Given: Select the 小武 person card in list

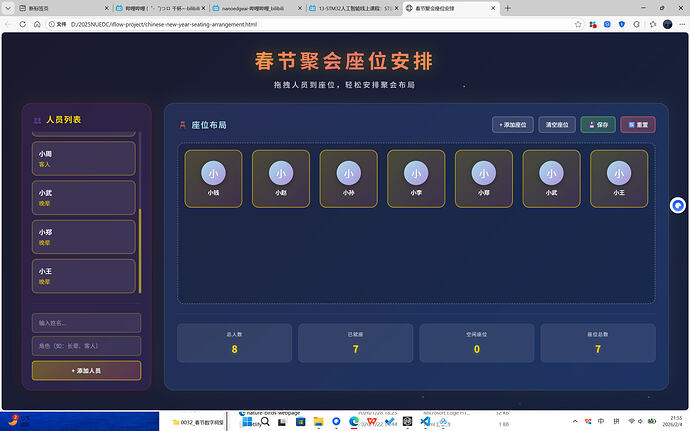Looking at the screenshot, I should click(84, 198).
